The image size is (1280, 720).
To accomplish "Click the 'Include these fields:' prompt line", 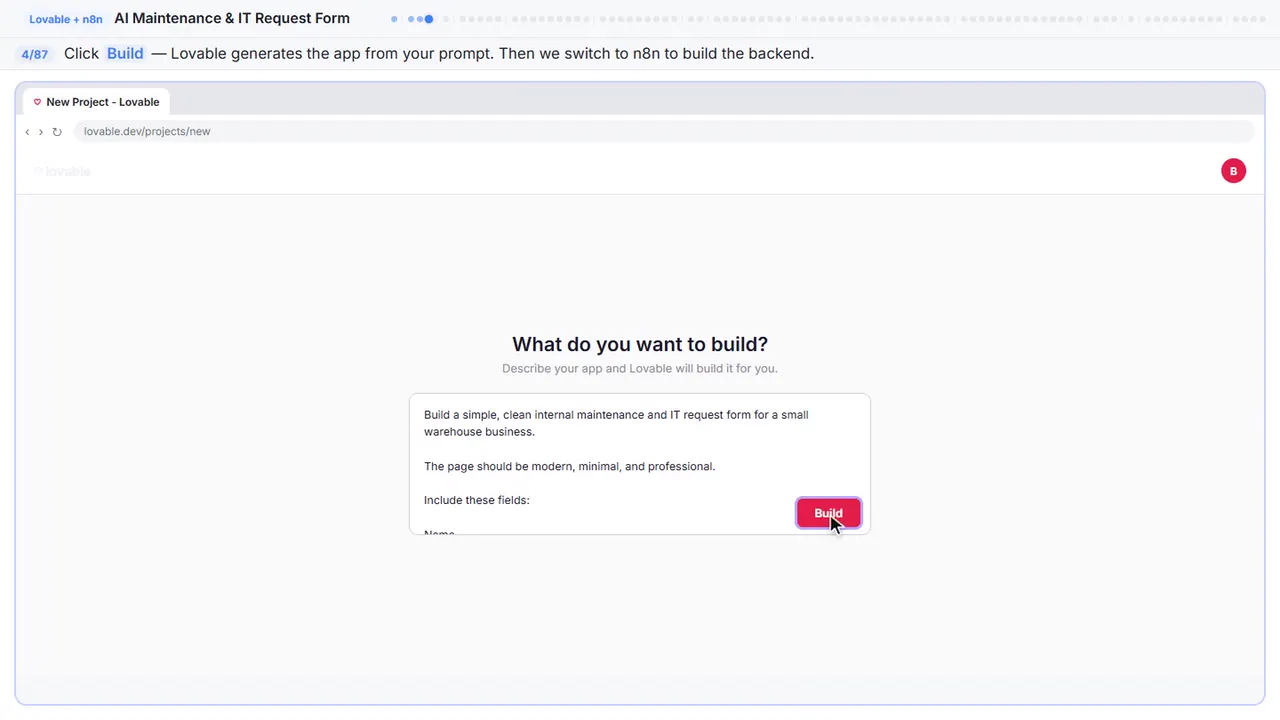I will click(x=477, y=500).
